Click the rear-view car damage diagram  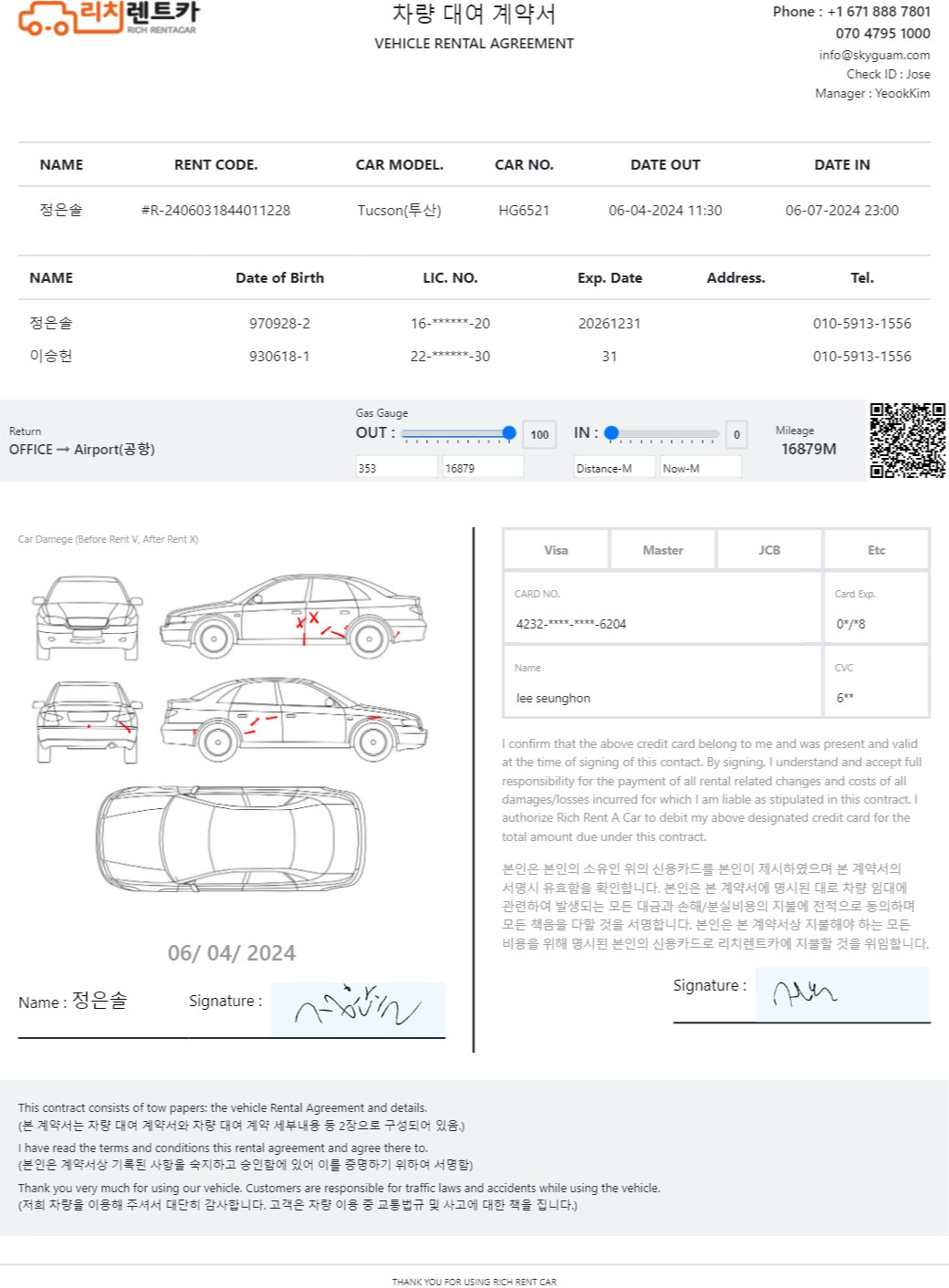point(88,722)
